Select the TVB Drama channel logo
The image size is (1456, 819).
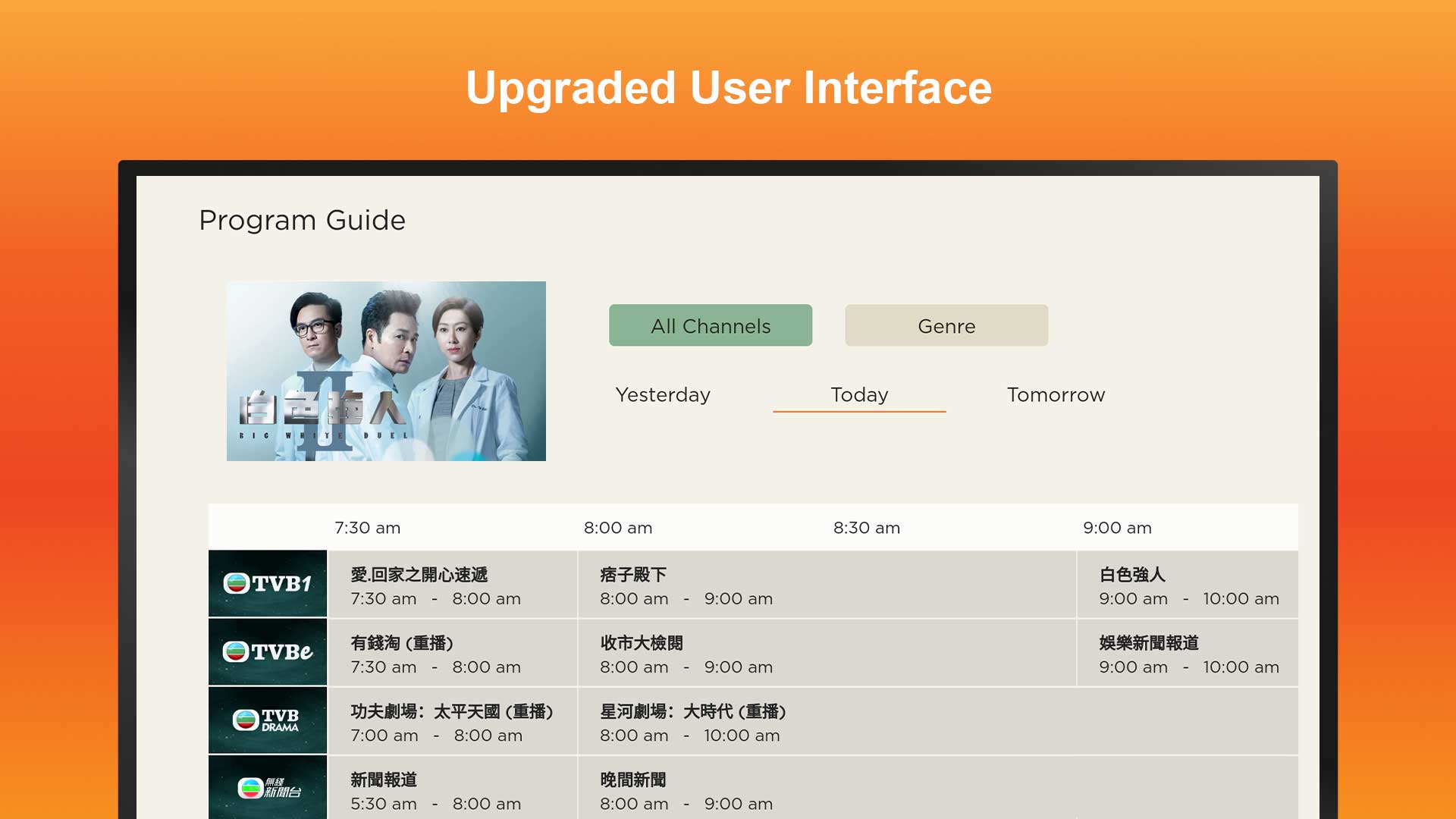pyautogui.click(x=268, y=720)
